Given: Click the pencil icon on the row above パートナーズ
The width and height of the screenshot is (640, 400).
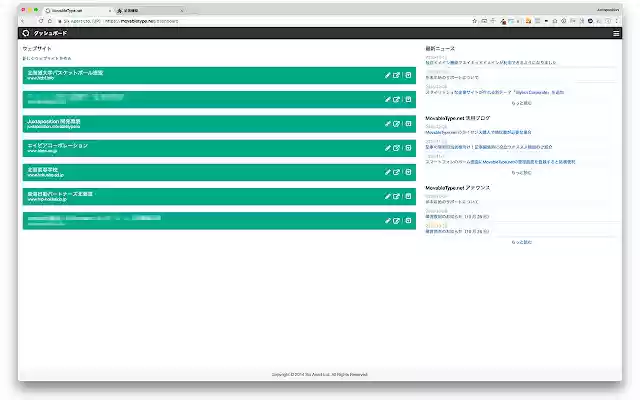Looking at the screenshot, I should pyautogui.click(x=387, y=172).
